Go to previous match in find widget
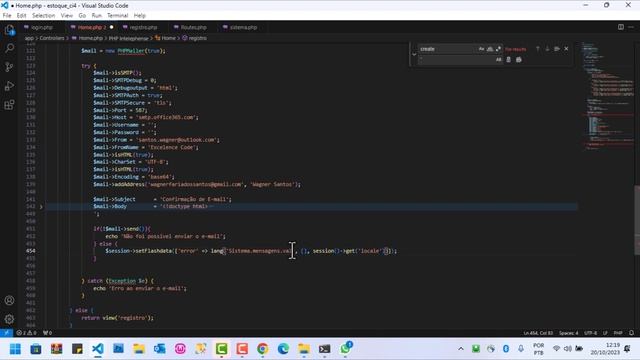 [x=538, y=49]
